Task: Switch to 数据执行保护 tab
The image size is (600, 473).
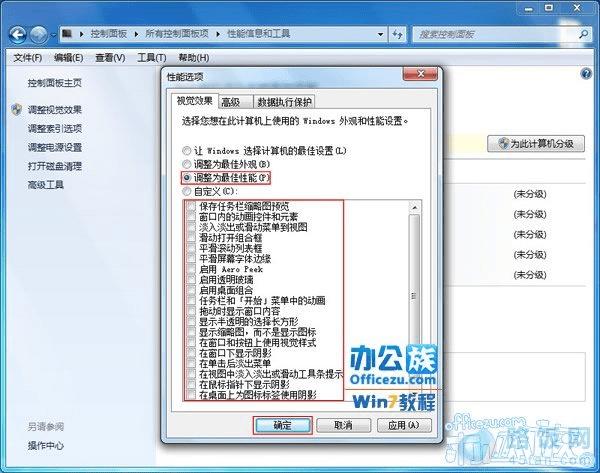Action: click(284, 102)
